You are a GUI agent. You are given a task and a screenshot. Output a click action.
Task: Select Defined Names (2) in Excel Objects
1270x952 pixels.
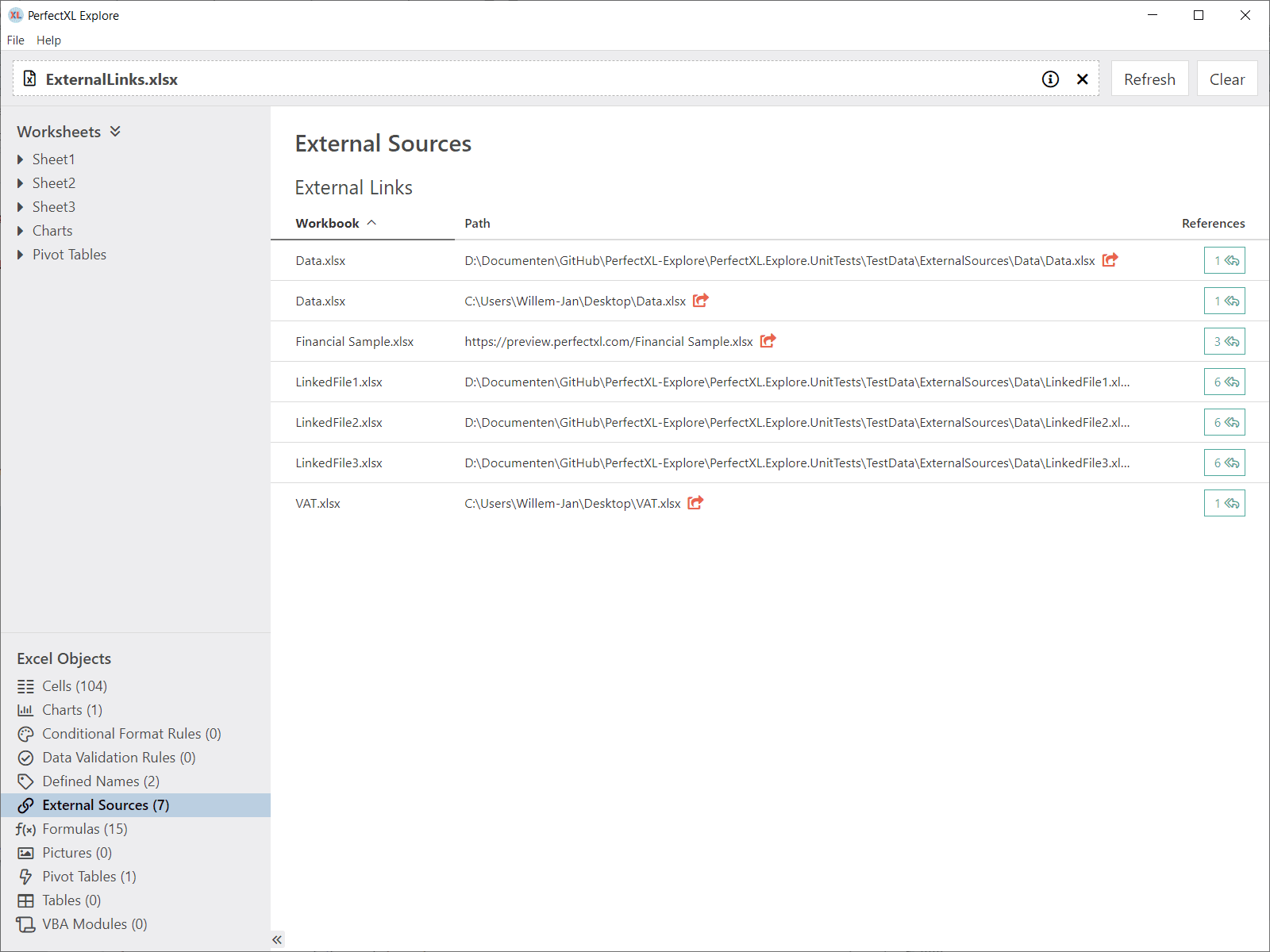pos(100,781)
